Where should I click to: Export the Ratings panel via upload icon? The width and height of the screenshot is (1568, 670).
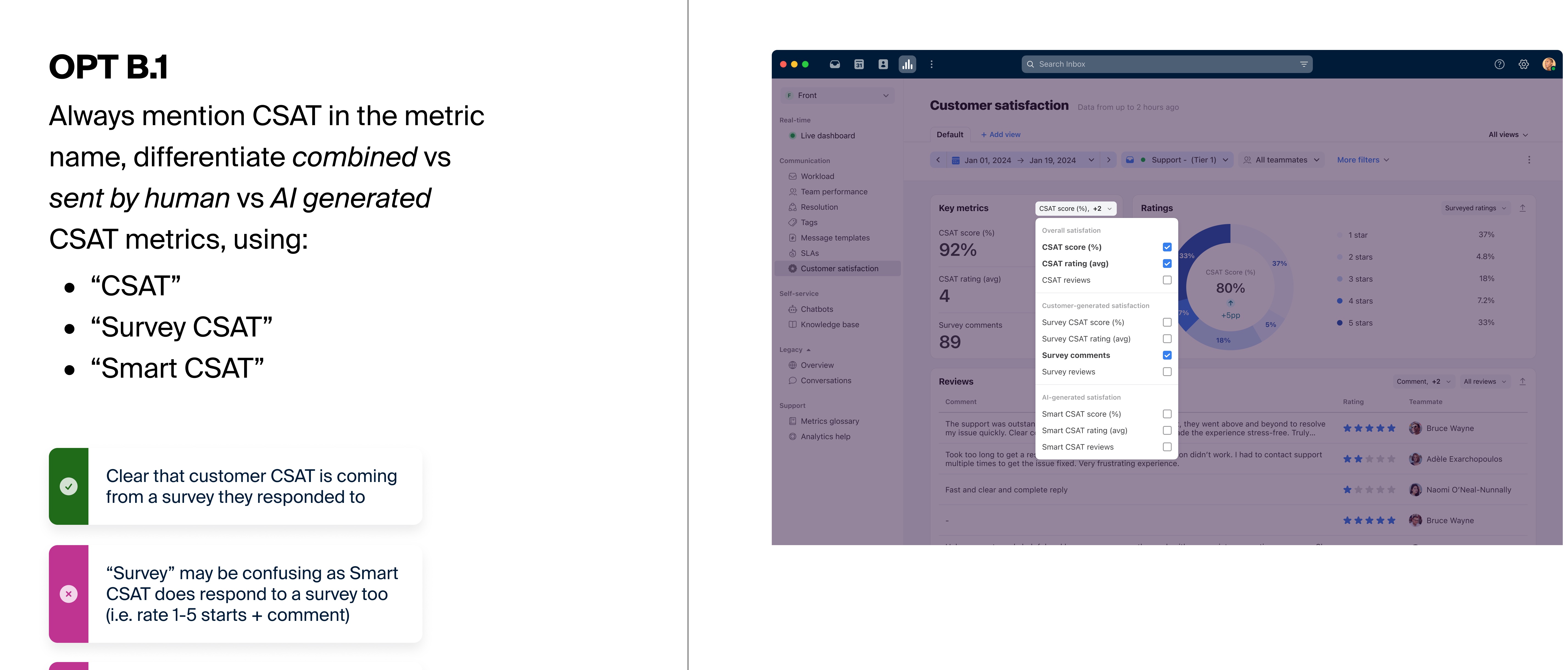pyautogui.click(x=1522, y=208)
